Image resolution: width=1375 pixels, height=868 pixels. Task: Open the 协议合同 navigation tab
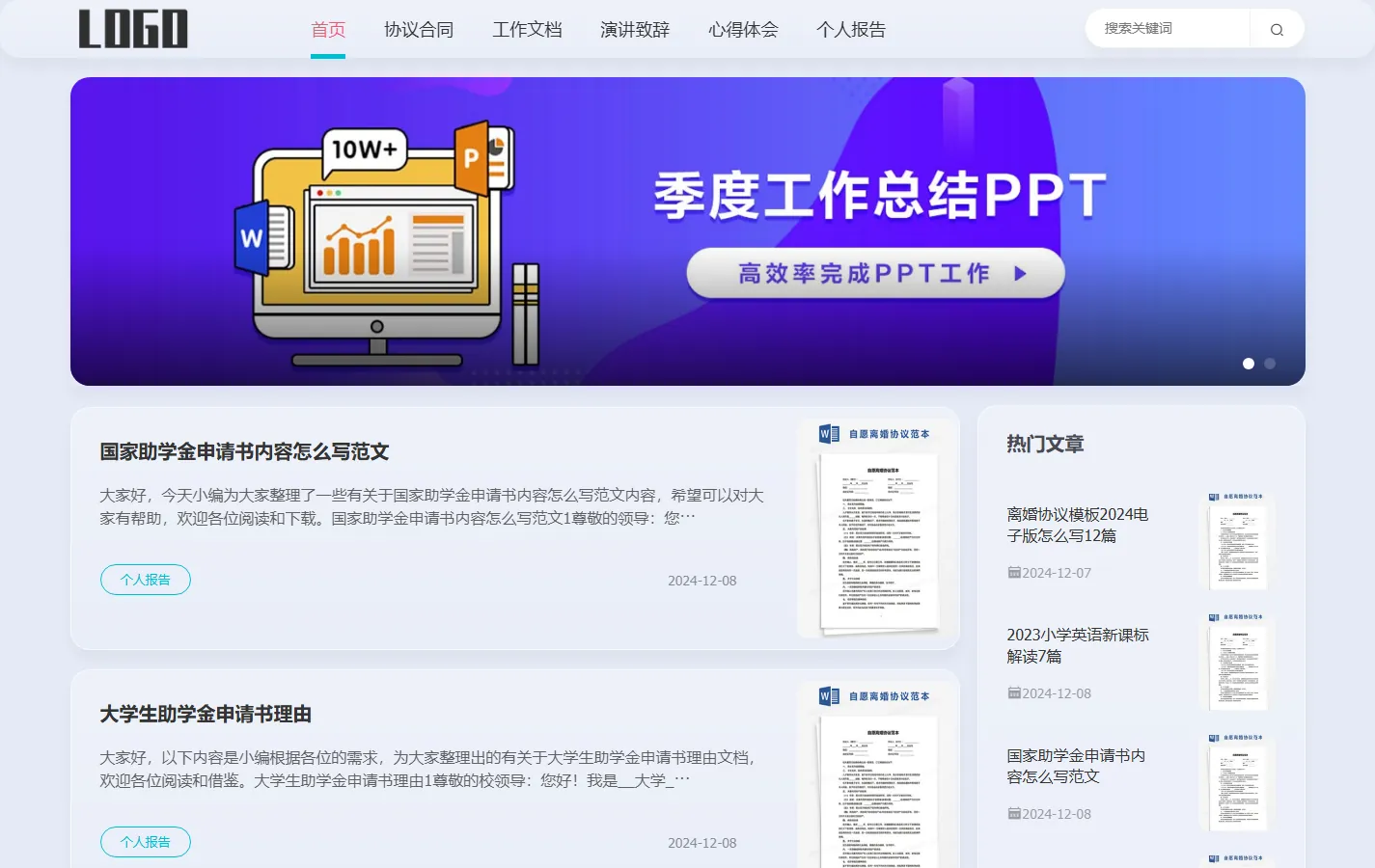tap(419, 29)
